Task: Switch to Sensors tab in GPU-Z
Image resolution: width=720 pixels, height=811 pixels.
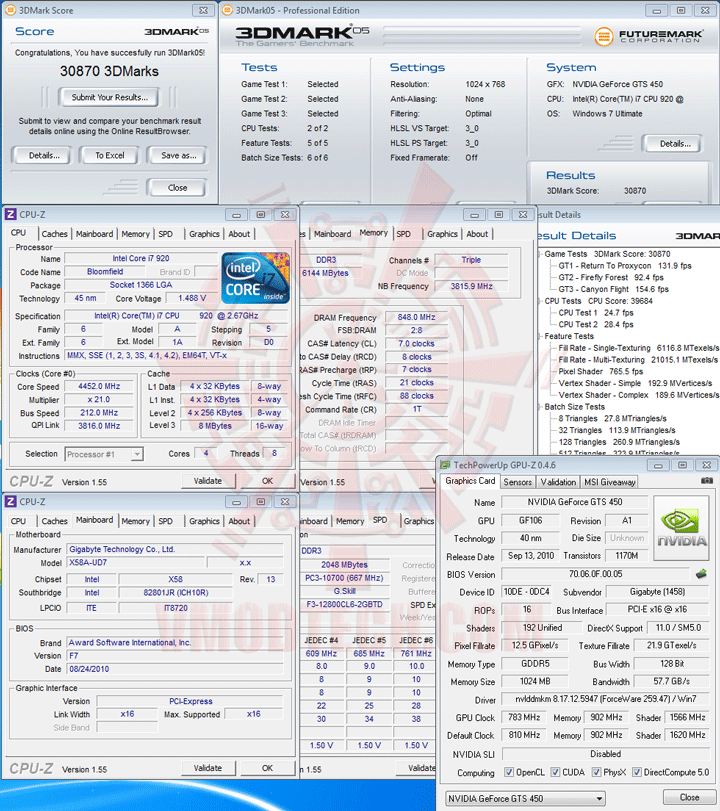Action: point(517,482)
